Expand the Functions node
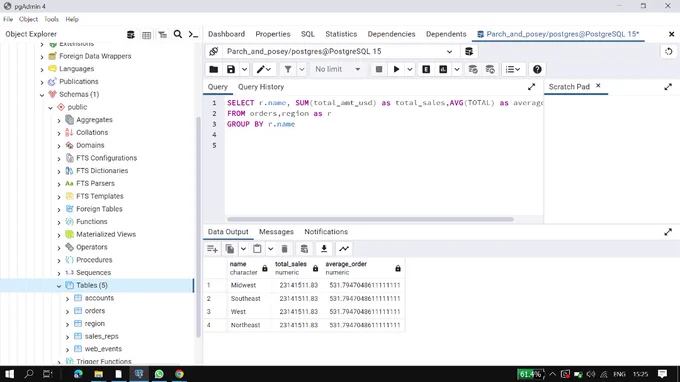This screenshot has height=382, width=680. pos(59,222)
